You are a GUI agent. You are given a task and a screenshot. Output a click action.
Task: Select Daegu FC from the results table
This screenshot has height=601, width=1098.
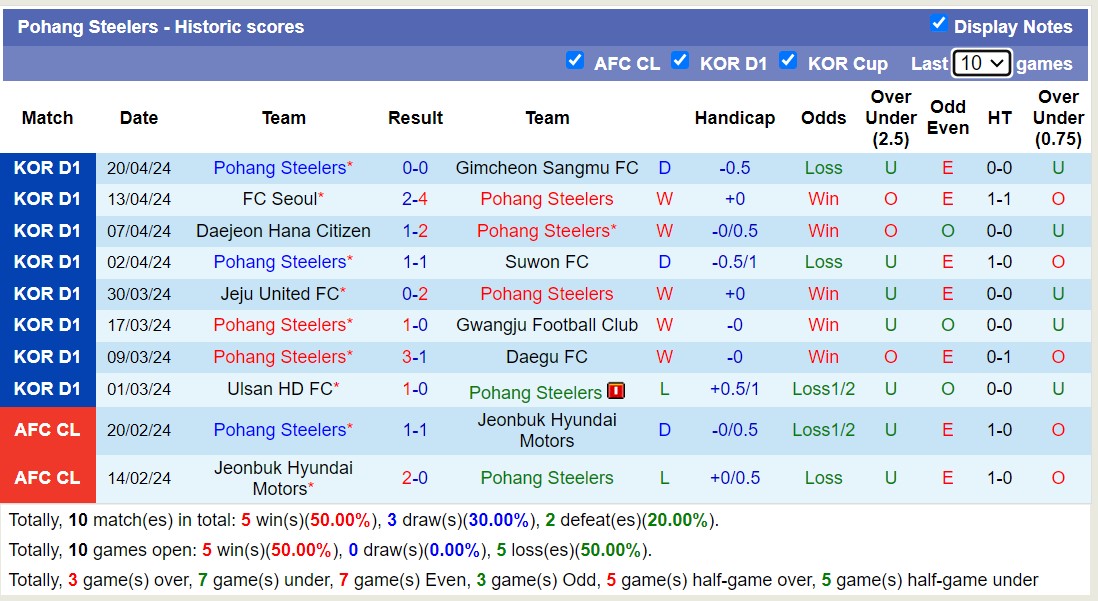546,357
